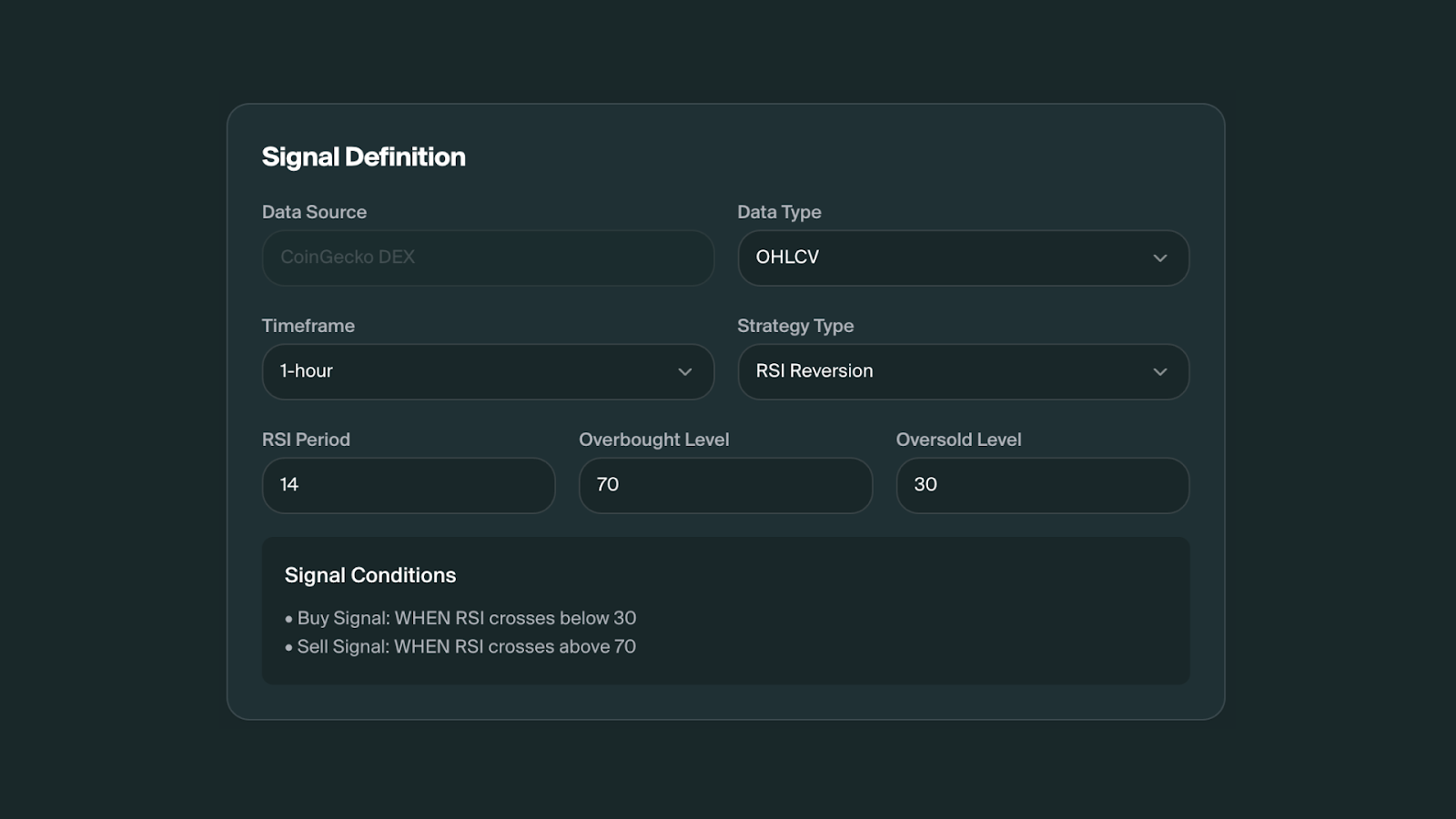1456x819 pixels.
Task: Click the RSI Period label
Action: pos(306,440)
